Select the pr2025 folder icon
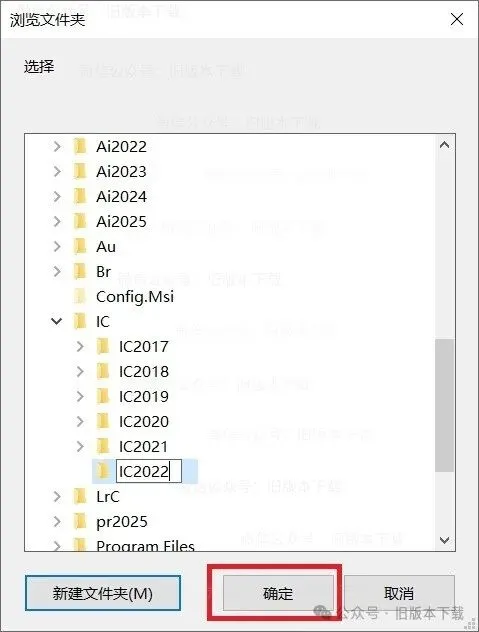Viewport: 479px width, 632px height. click(x=80, y=521)
